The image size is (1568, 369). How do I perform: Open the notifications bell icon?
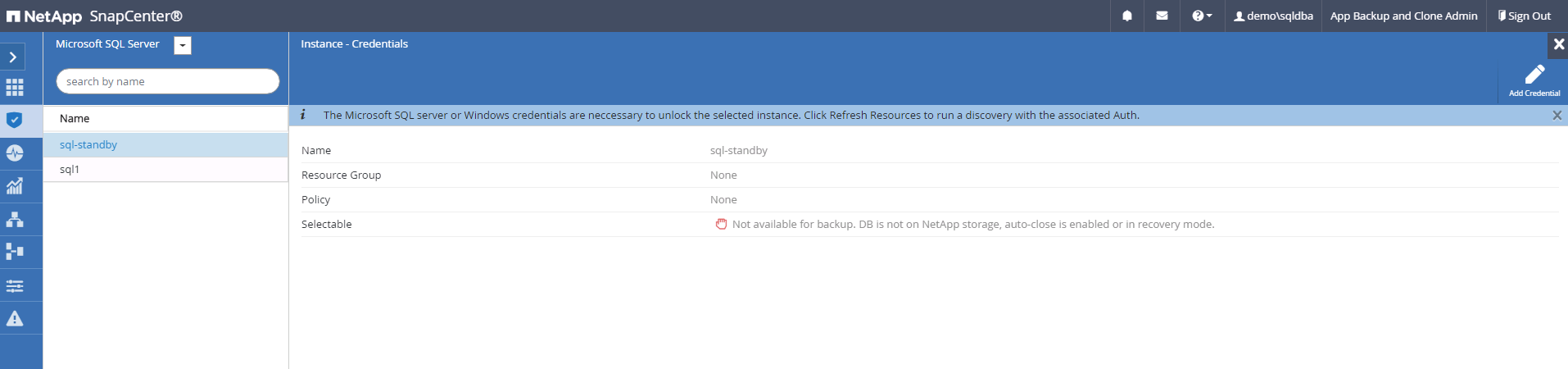pyautogui.click(x=1127, y=16)
